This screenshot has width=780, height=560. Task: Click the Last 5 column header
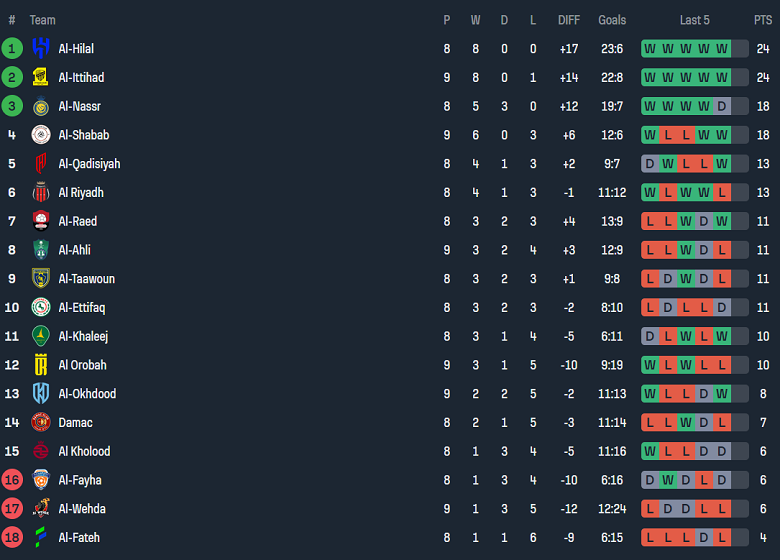click(x=695, y=20)
